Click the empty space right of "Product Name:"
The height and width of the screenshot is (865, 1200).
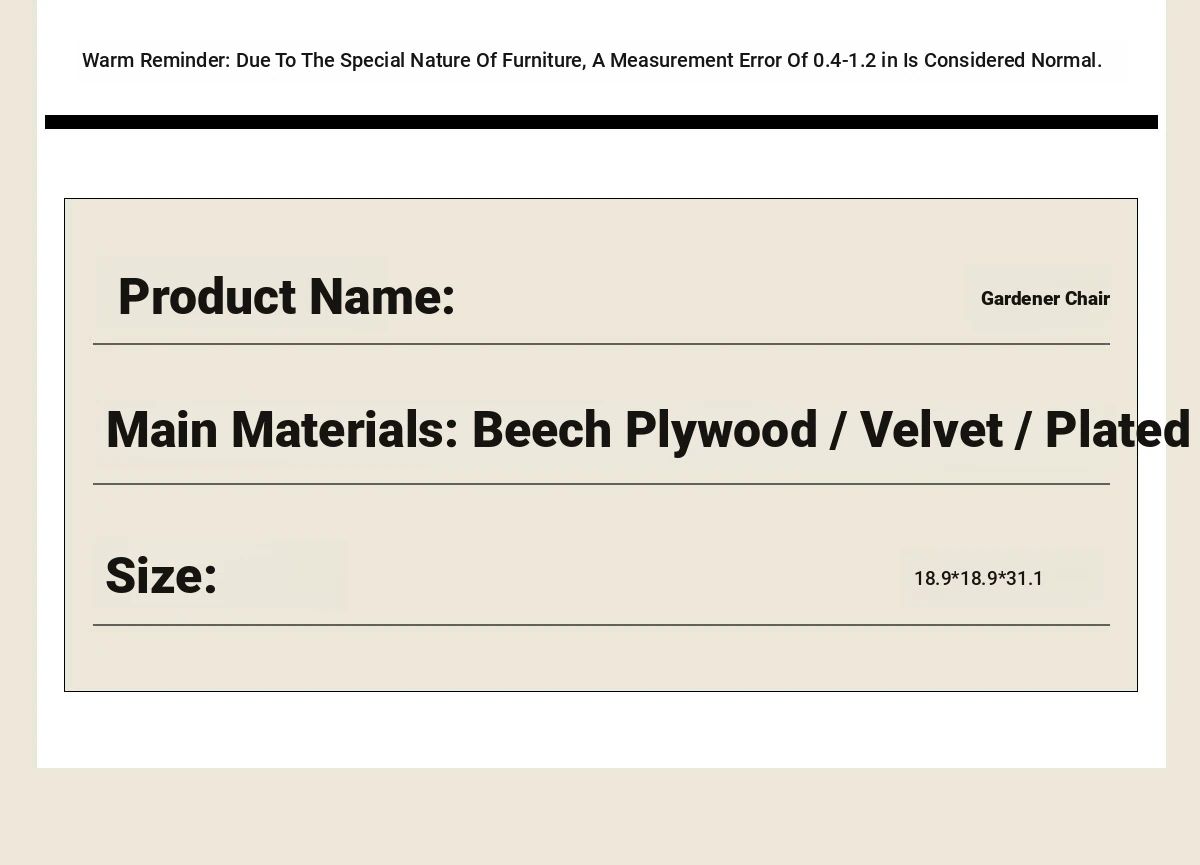(700, 298)
